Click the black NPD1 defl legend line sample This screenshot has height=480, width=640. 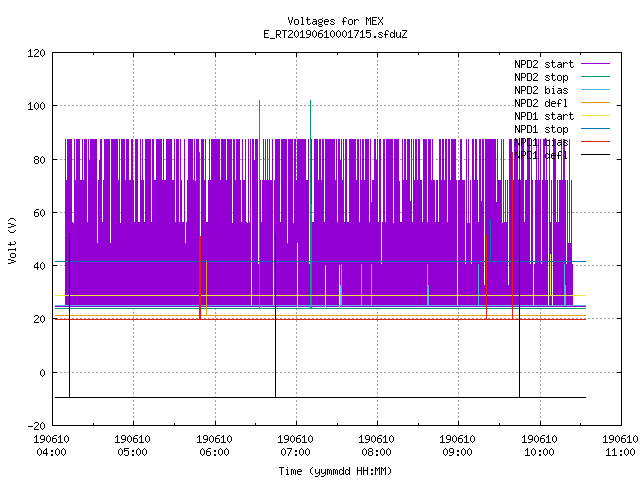[x=595, y=155]
